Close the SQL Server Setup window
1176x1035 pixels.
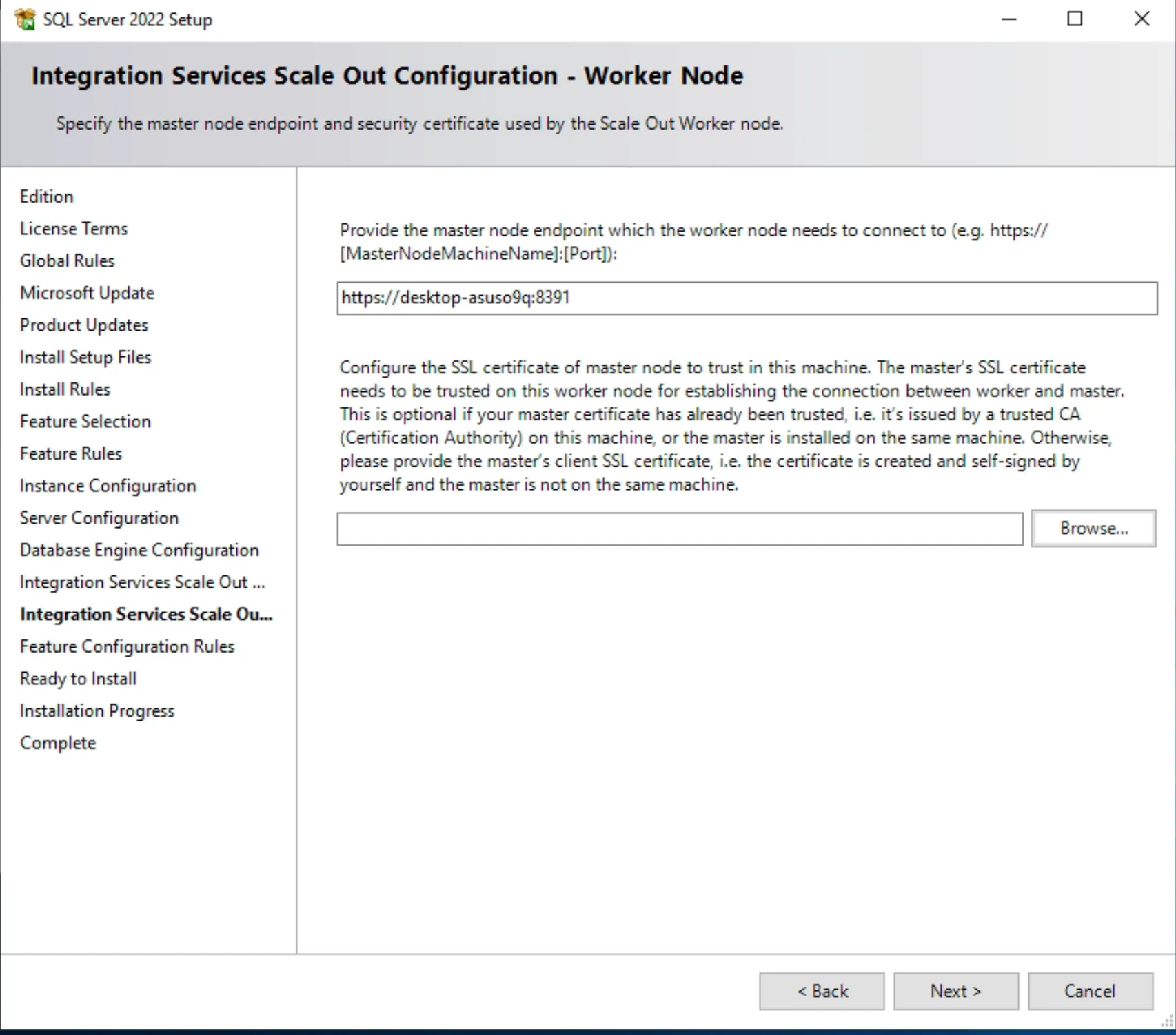(1142, 19)
